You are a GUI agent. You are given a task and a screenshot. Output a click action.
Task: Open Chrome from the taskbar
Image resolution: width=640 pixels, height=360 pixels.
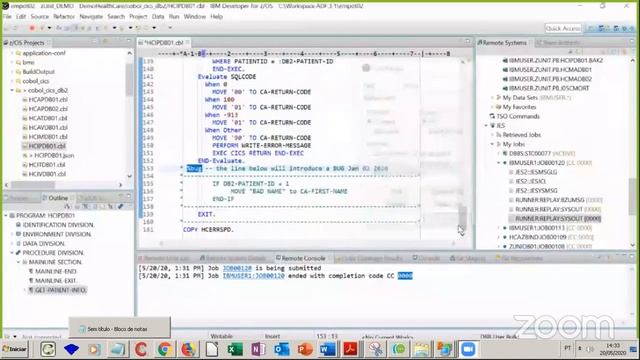pyautogui.click(x=164, y=349)
